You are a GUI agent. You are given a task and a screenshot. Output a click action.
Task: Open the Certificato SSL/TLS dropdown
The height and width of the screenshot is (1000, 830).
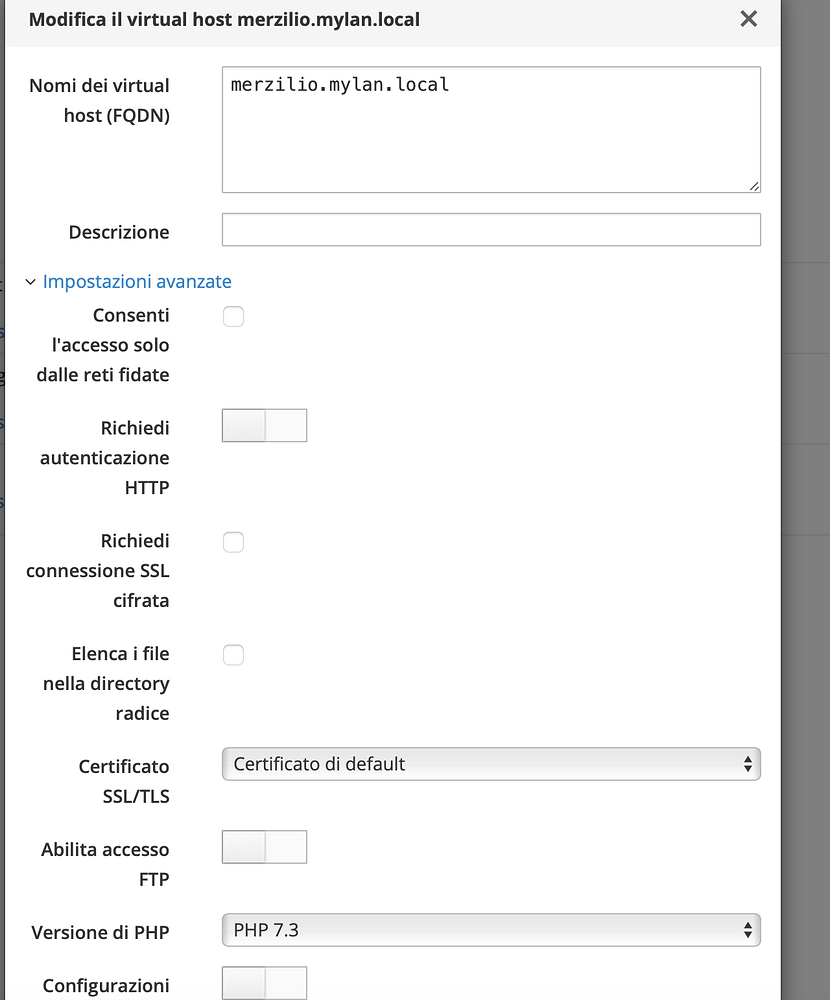491,764
